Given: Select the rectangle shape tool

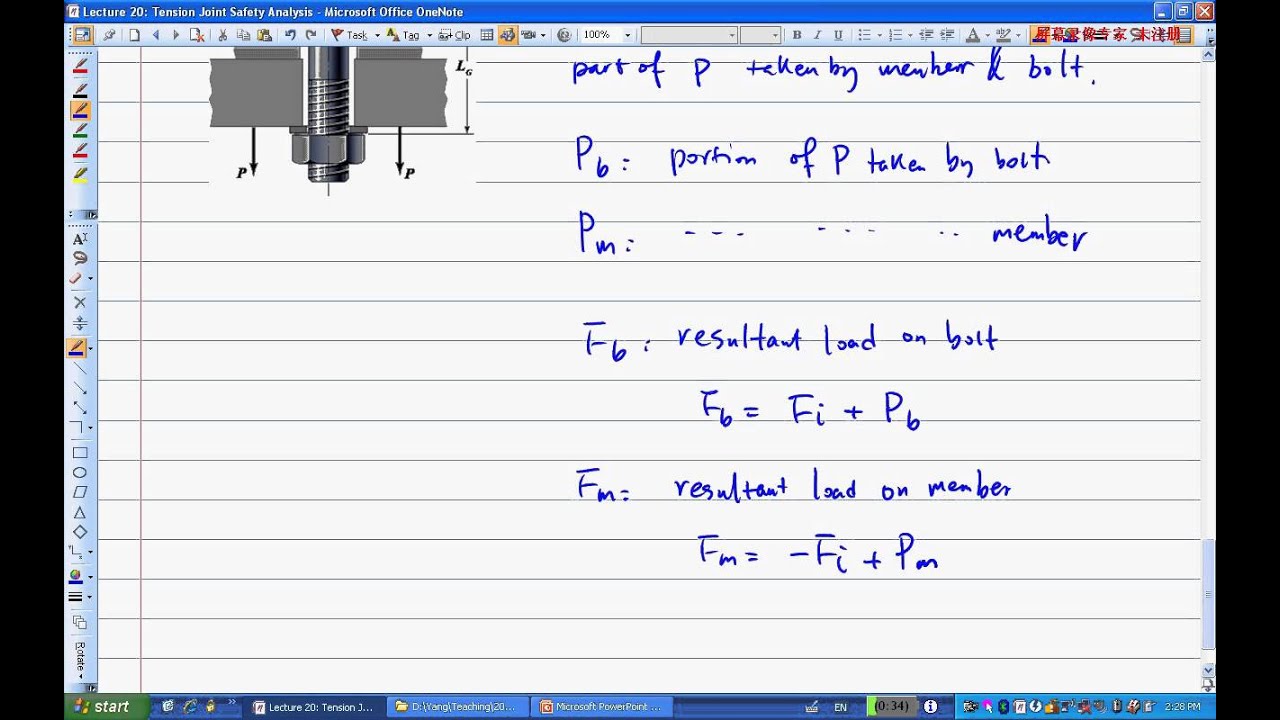Looking at the screenshot, I should point(80,452).
